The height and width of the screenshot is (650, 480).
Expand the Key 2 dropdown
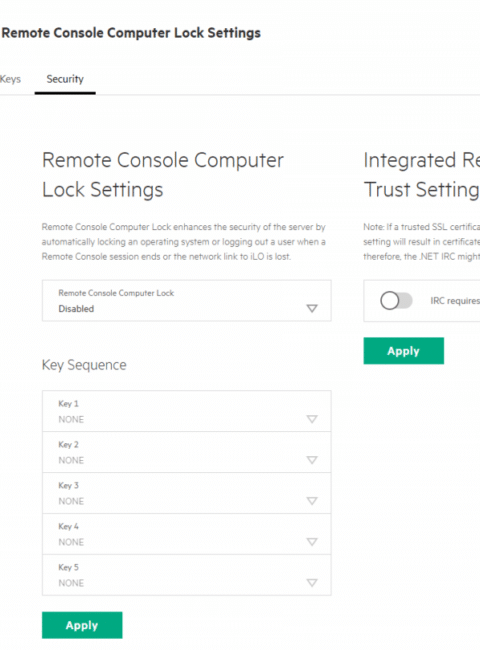187,452
